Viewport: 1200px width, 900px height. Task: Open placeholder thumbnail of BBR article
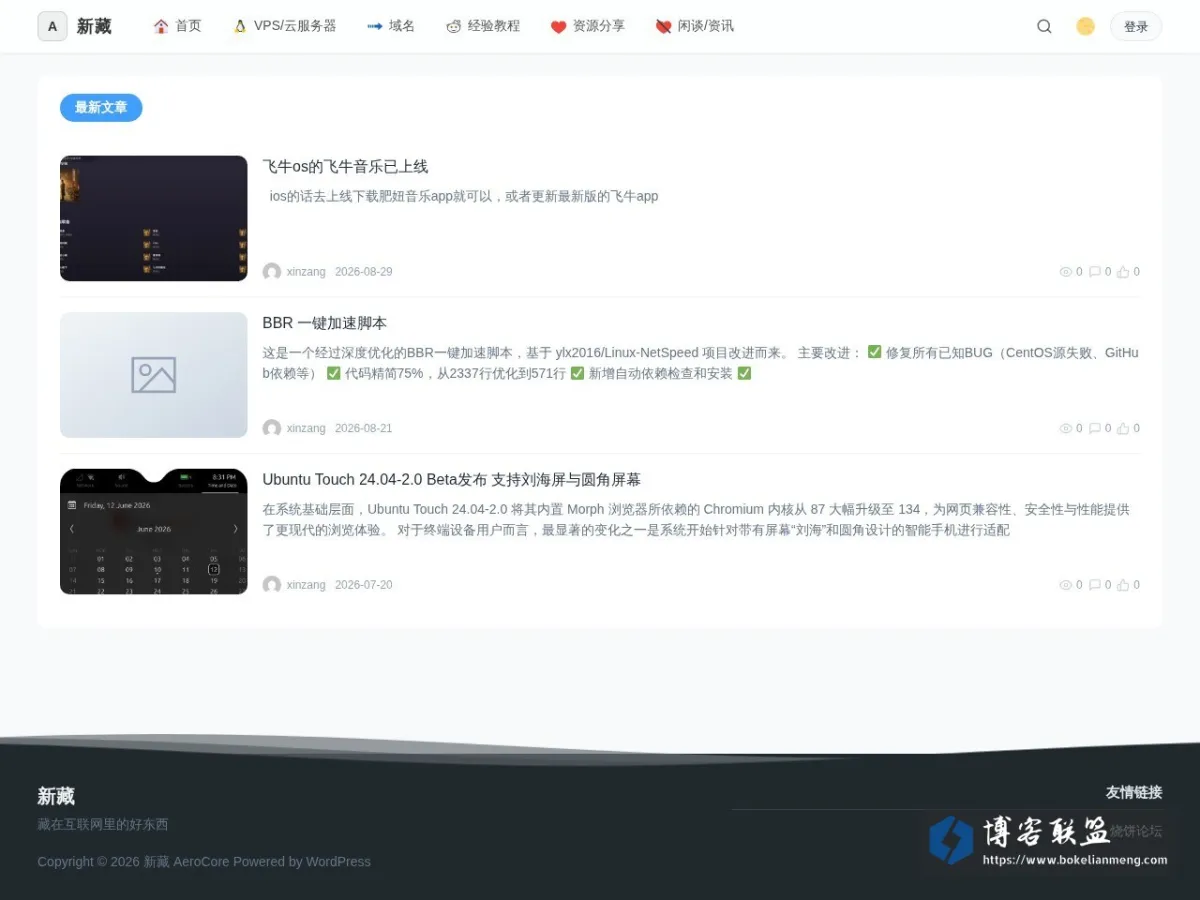click(153, 375)
